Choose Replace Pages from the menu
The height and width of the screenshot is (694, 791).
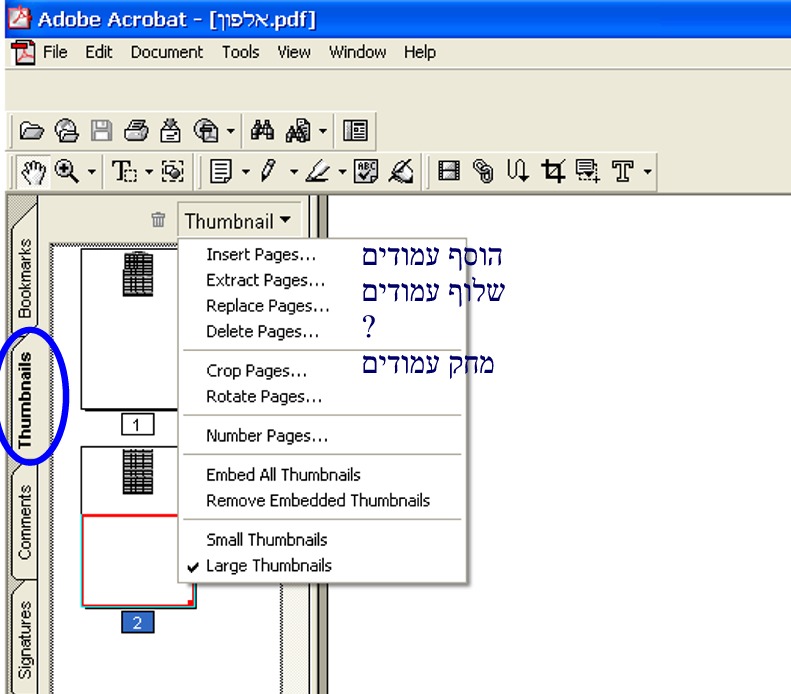321,306
